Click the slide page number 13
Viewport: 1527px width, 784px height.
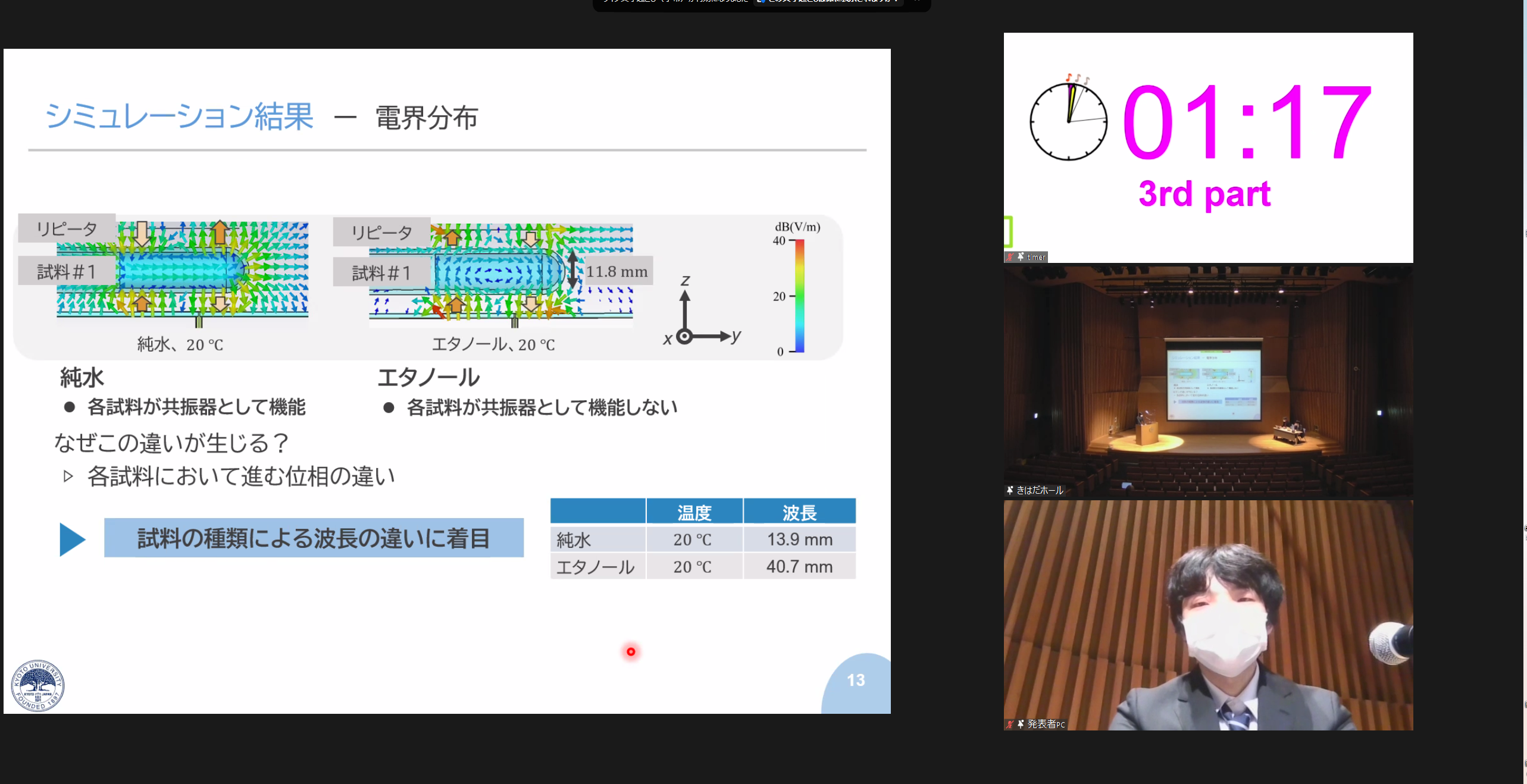click(856, 680)
